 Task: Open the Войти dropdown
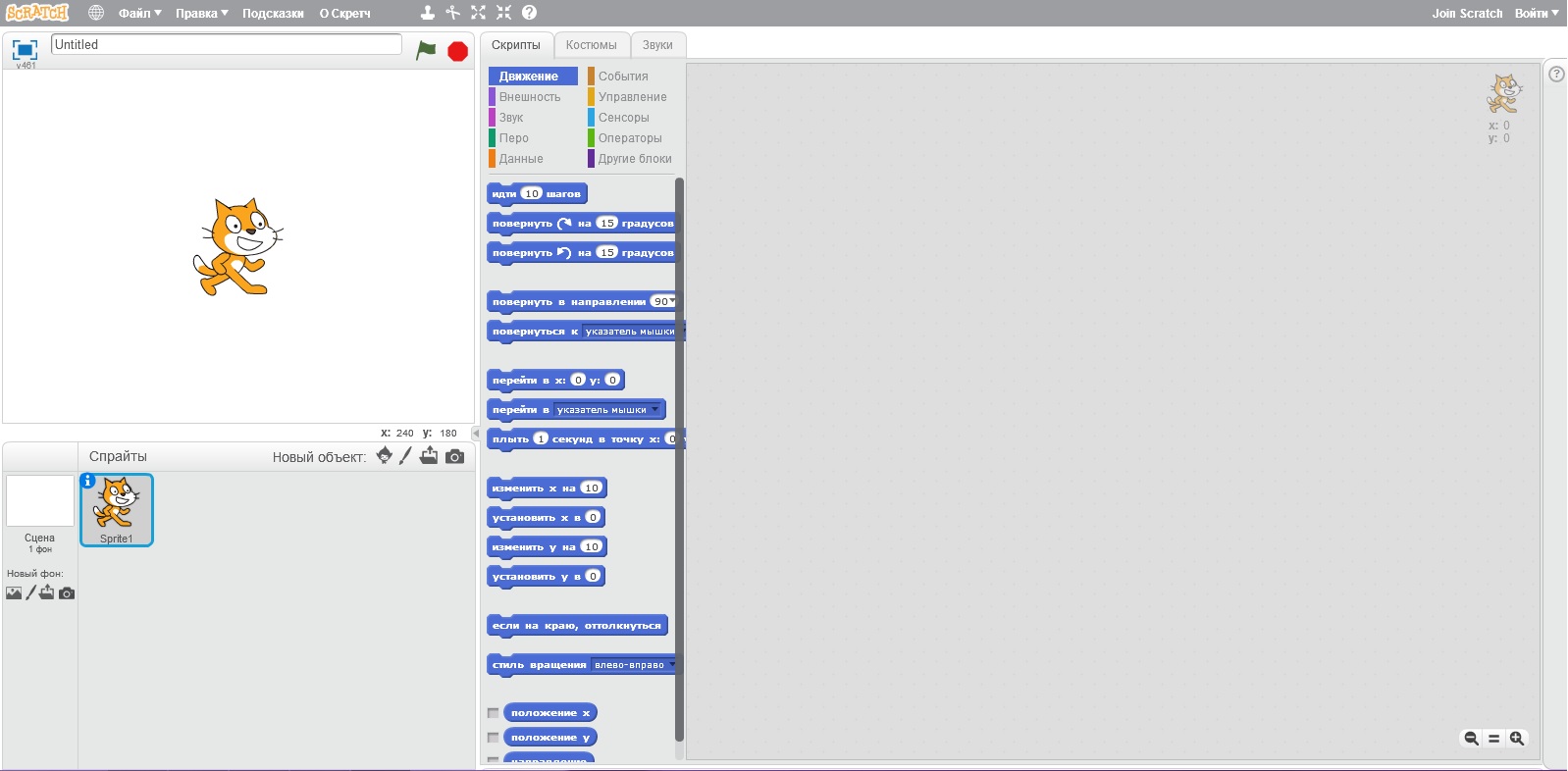(x=1537, y=13)
